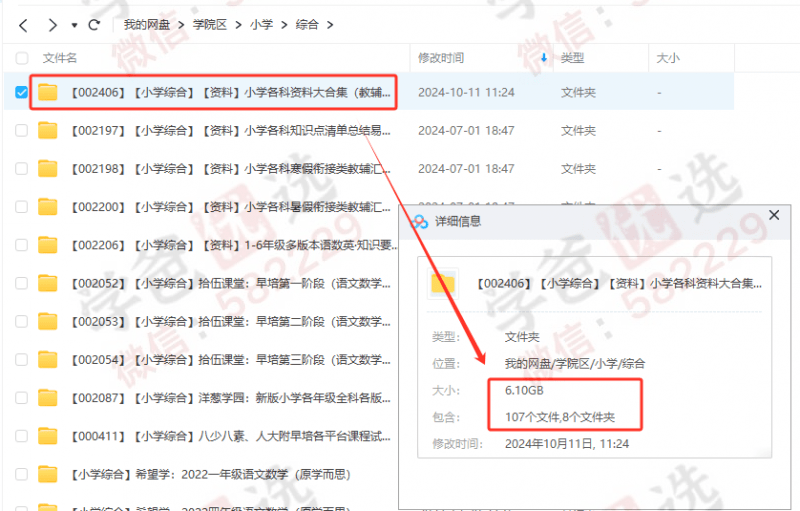Click 2024-07-01 18:47 in 【002197】 row
The height and width of the screenshot is (511, 800).
click(x=466, y=131)
